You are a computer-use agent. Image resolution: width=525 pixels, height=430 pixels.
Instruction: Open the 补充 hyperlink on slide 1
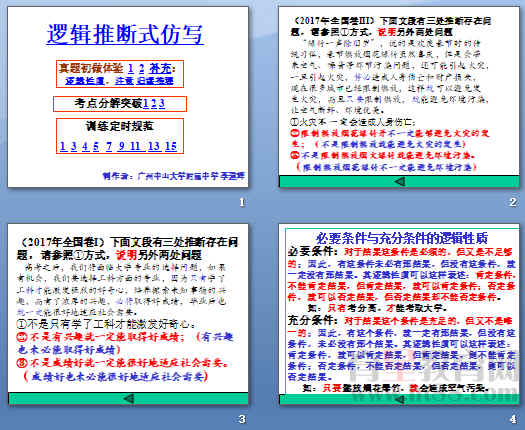pyautogui.click(x=160, y=69)
